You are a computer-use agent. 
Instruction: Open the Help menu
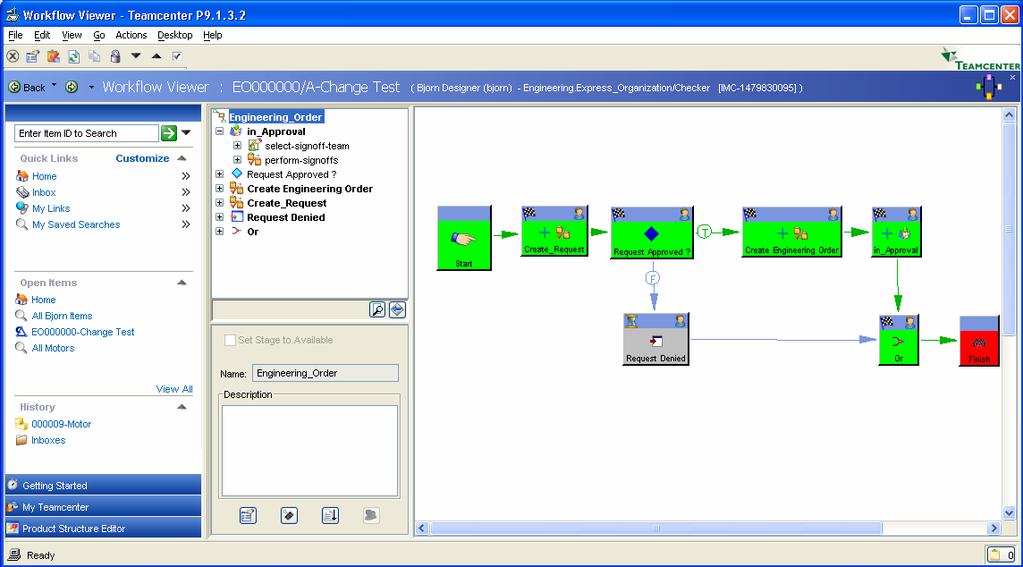213,35
